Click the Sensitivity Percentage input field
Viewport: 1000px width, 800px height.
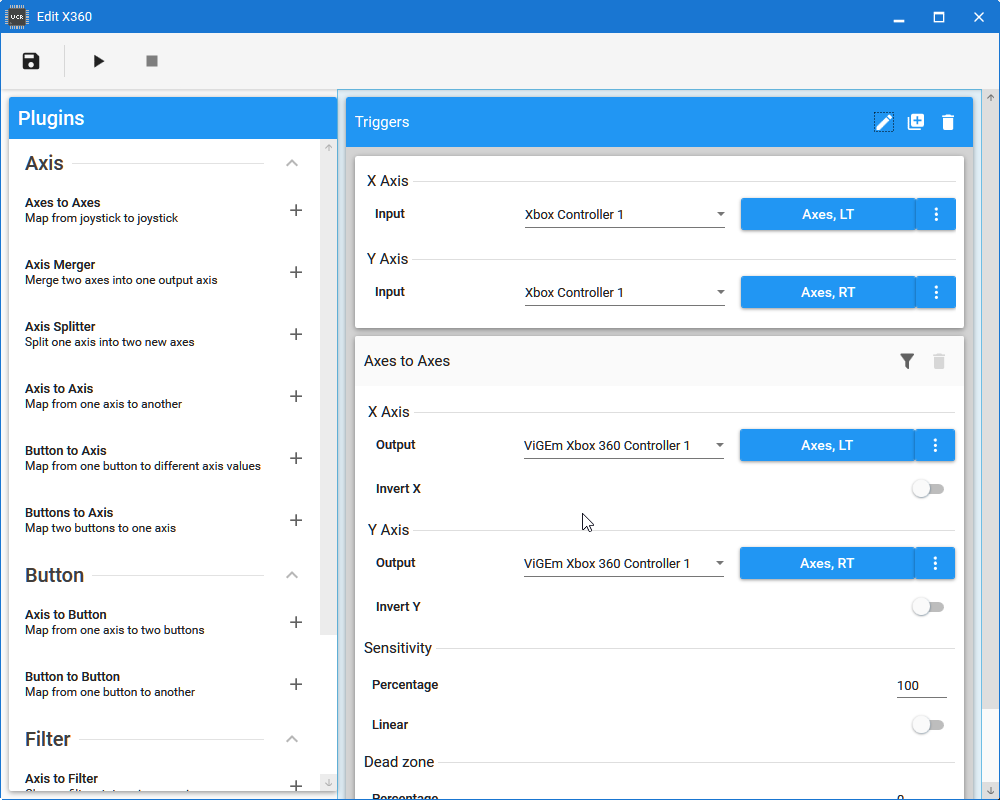pos(920,686)
